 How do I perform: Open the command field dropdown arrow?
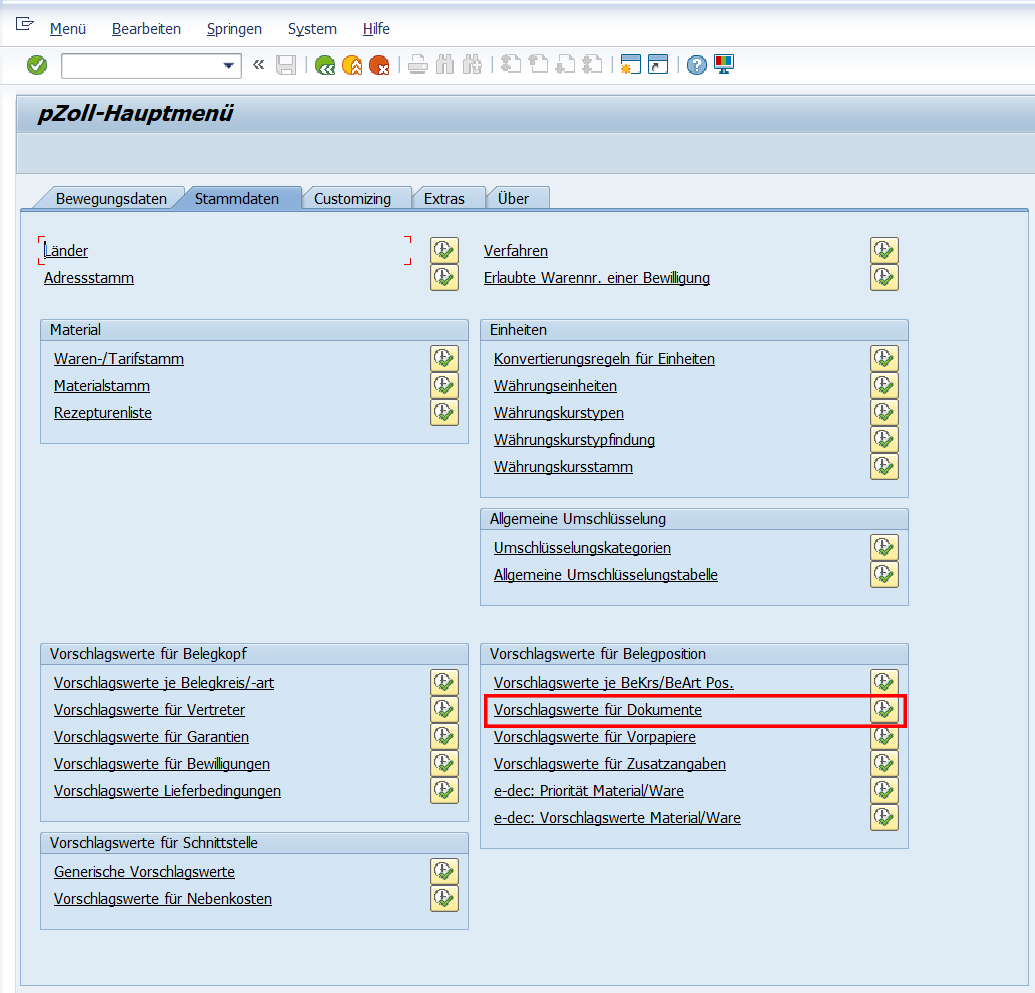point(229,66)
